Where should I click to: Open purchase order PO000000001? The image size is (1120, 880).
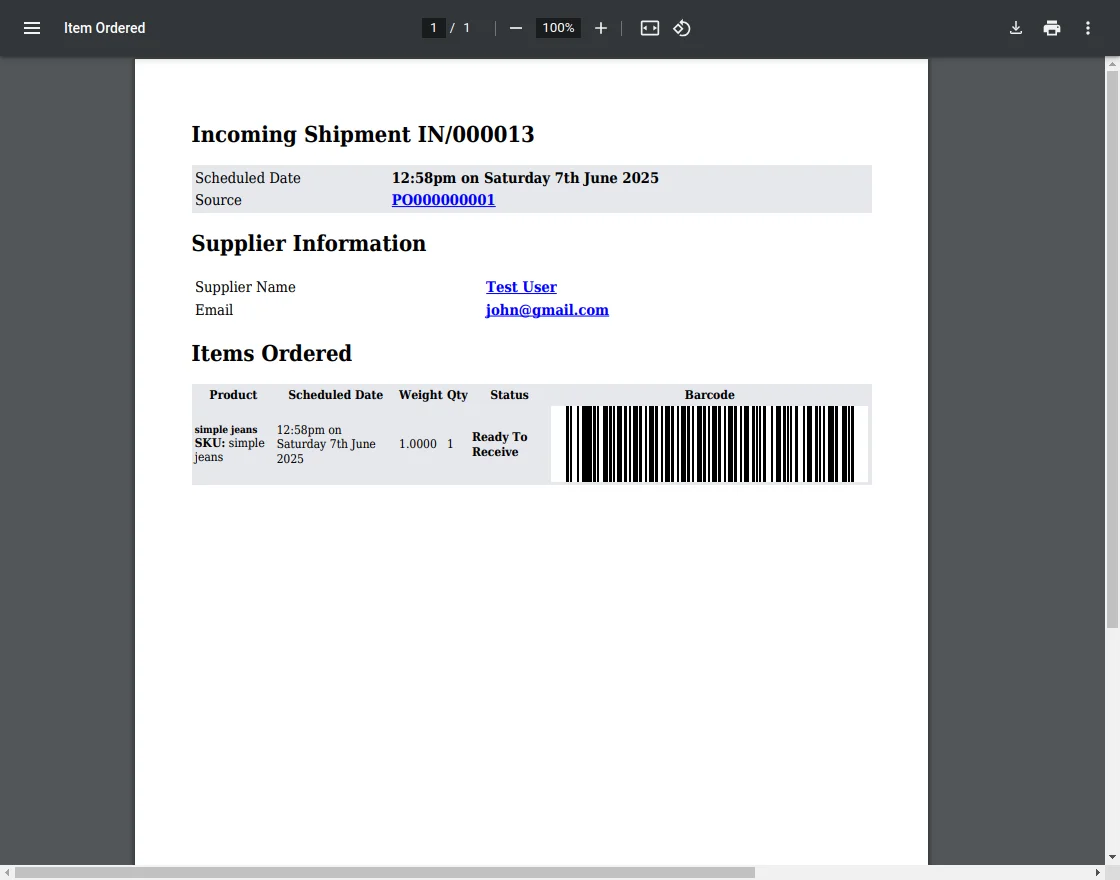[x=443, y=200]
